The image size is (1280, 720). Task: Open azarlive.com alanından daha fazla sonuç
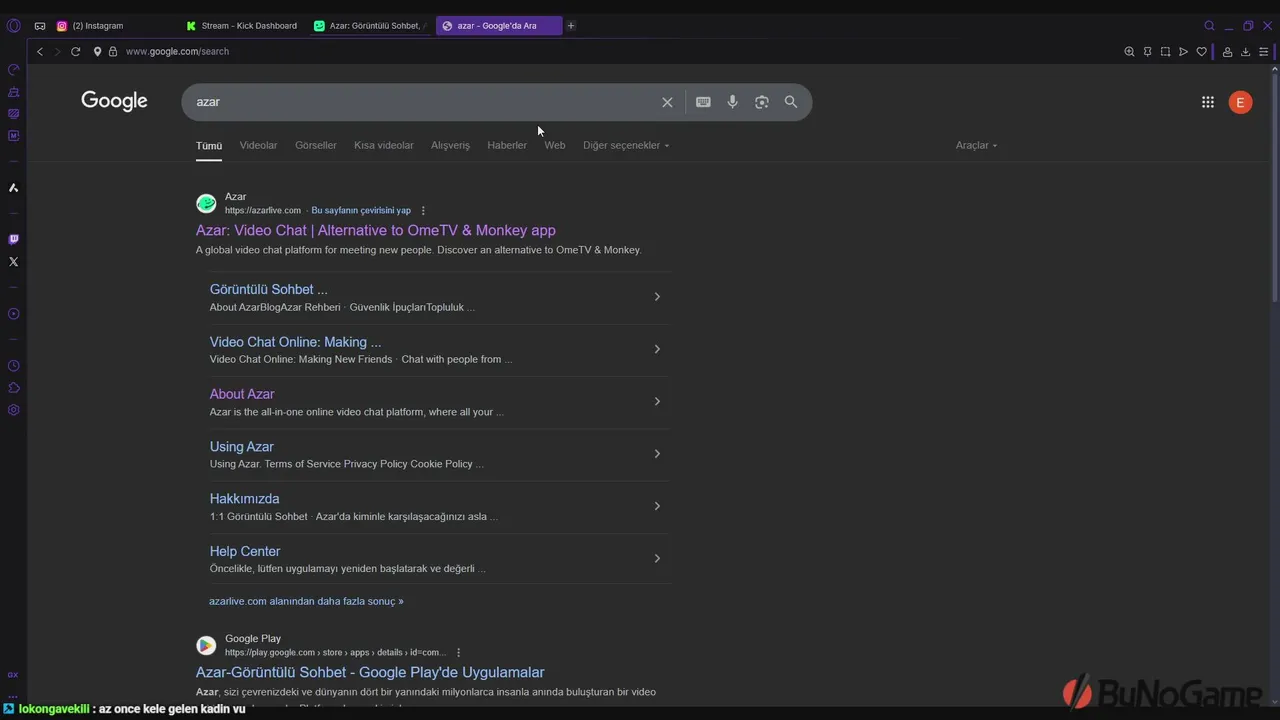[306, 601]
